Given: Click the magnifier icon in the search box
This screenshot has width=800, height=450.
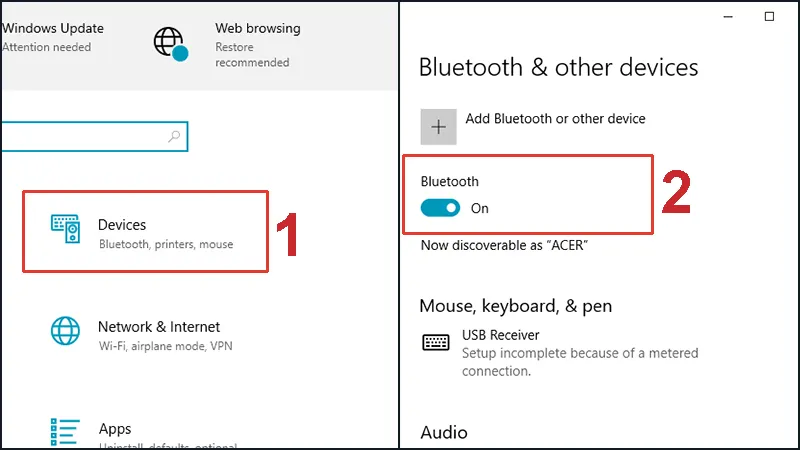Looking at the screenshot, I should point(175,136).
